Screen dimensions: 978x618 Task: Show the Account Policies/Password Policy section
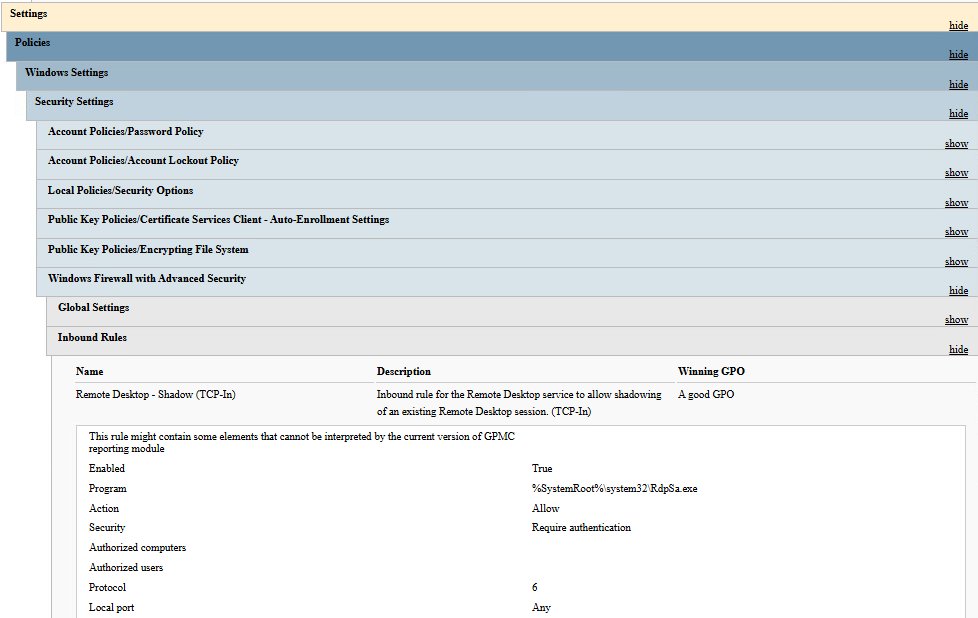(x=956, y=144)
